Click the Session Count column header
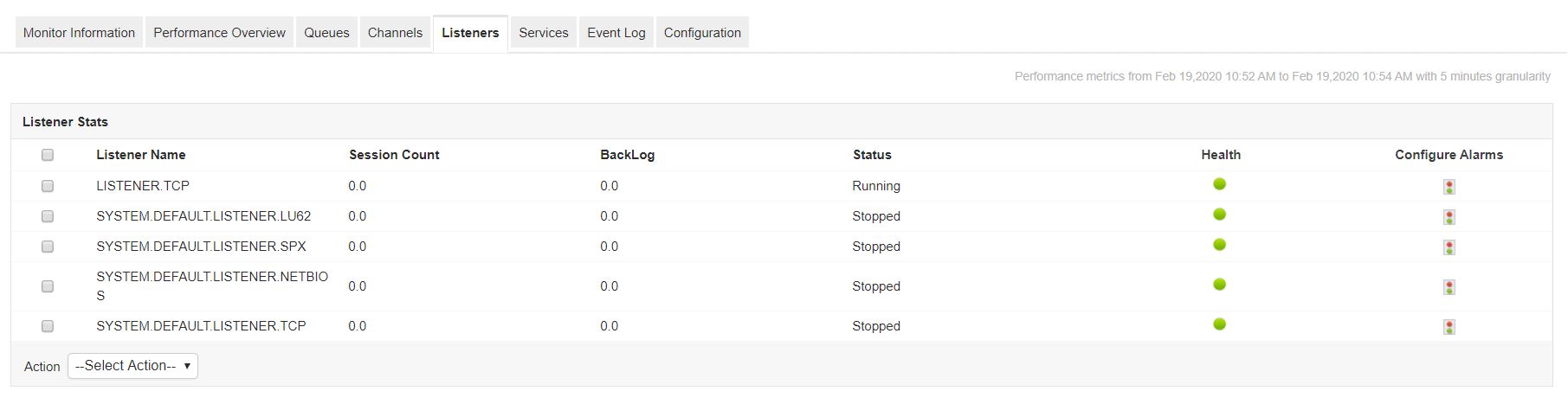Image resolution: width=1568 pixels, height=404 pixels. point(394,155)
